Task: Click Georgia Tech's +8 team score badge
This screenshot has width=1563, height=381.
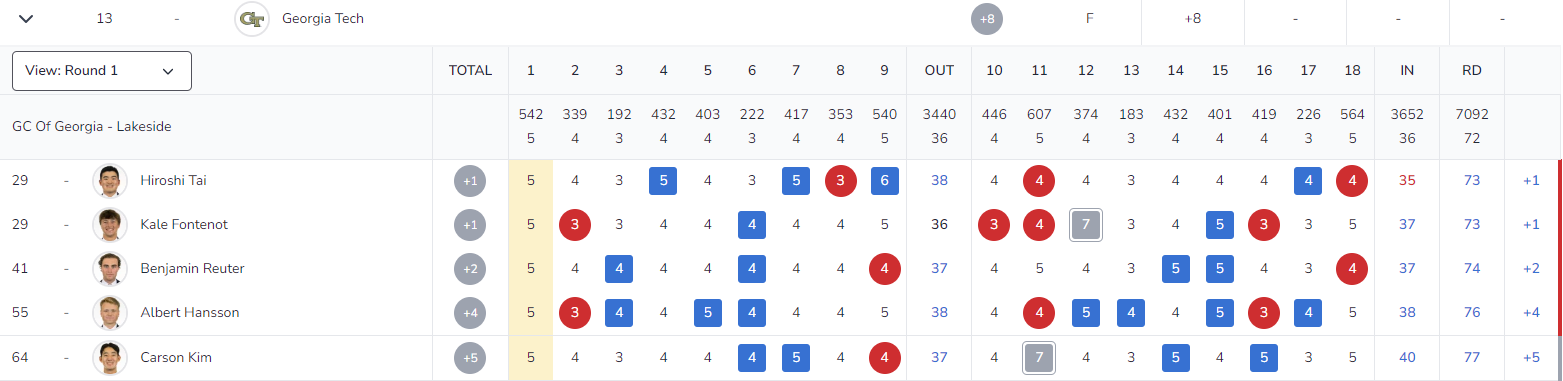Action: [x=987, y=19]
